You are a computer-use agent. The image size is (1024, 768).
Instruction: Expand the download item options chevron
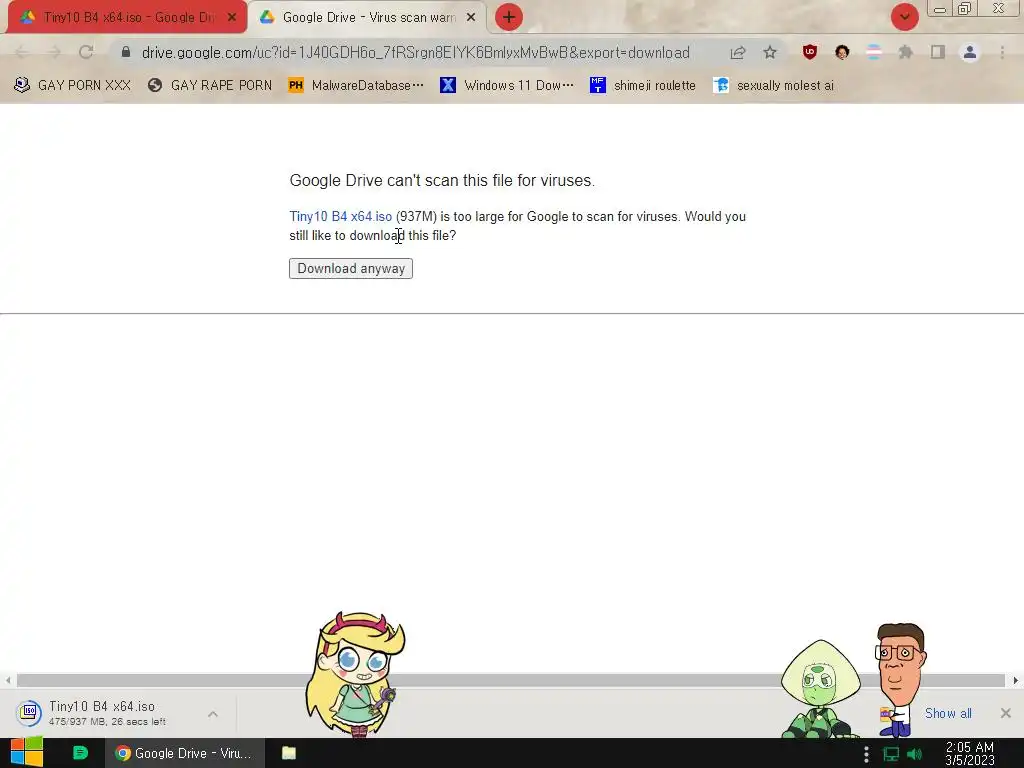213,714
